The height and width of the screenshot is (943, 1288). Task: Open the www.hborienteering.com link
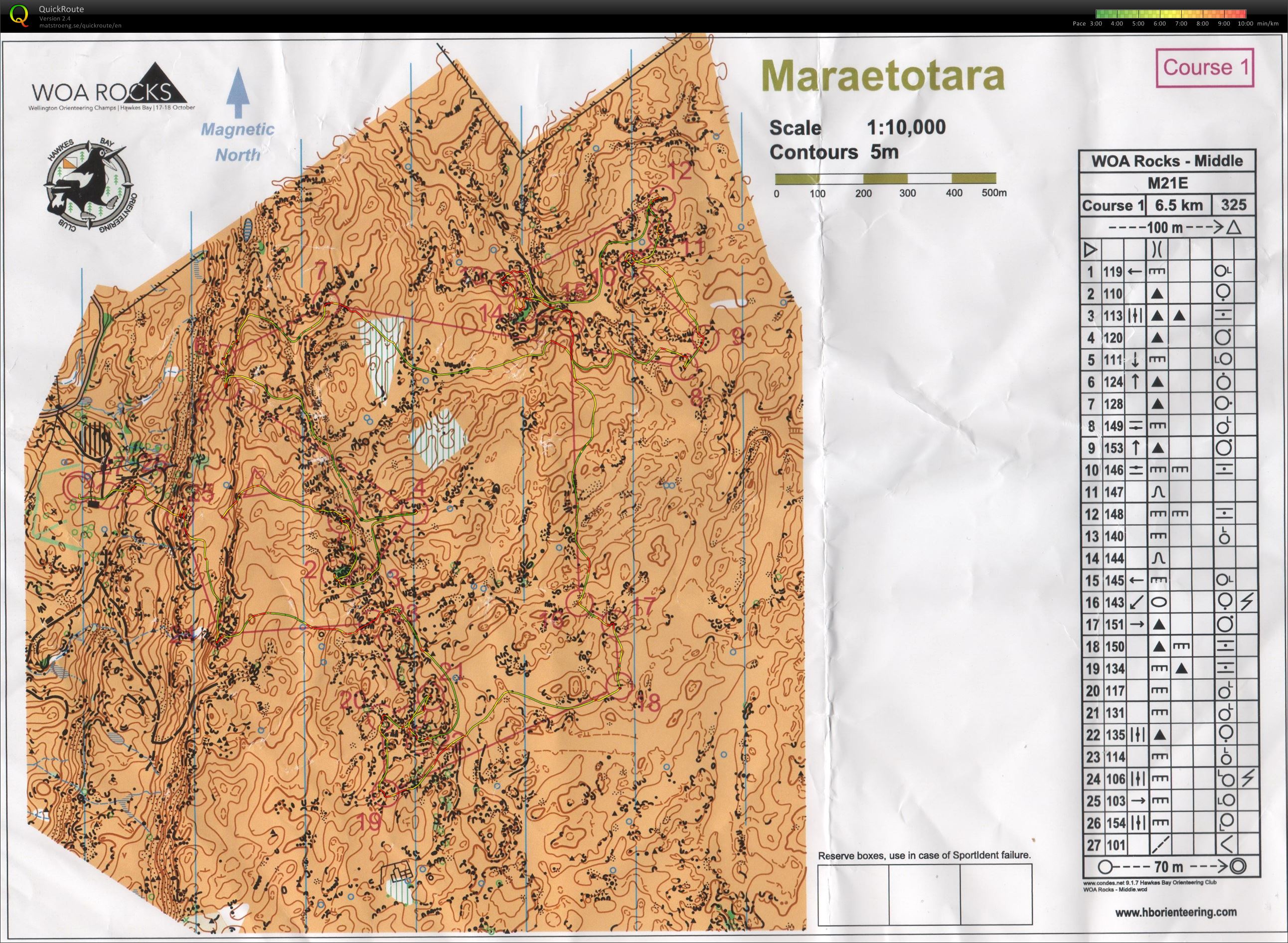1176,913
